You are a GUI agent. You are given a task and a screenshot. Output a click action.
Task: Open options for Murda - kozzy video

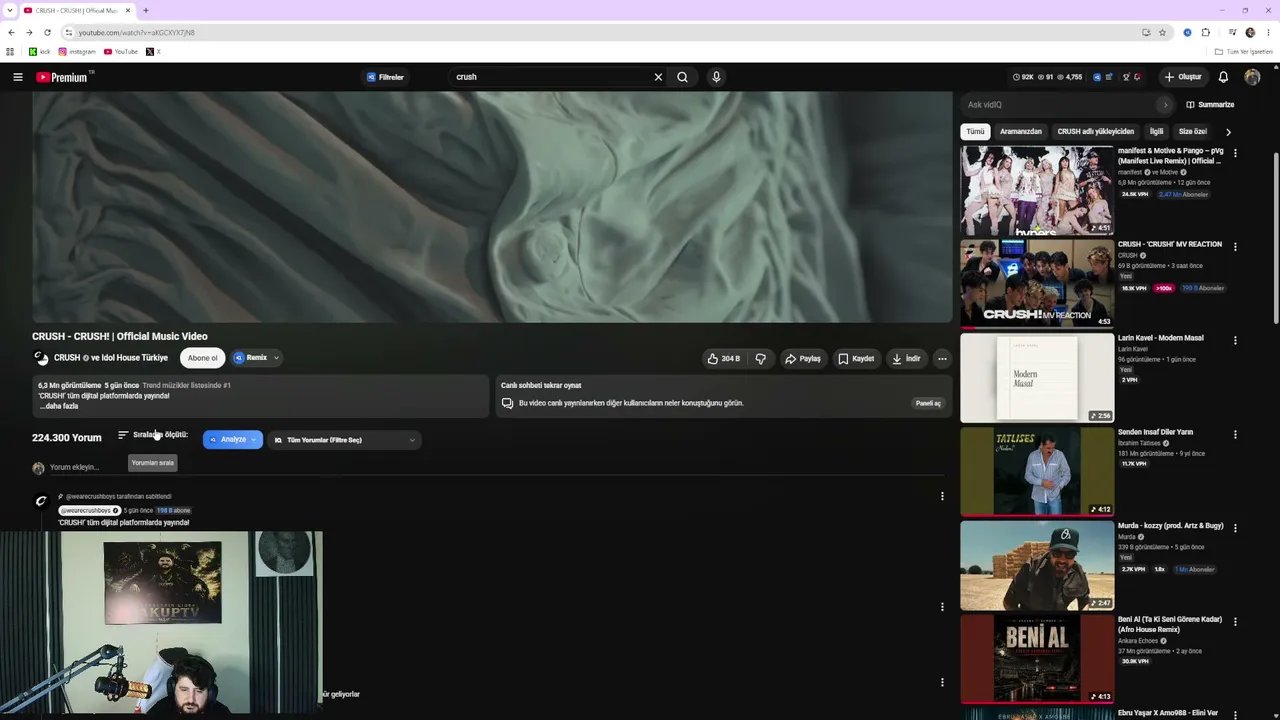(x=1235, y=528)
